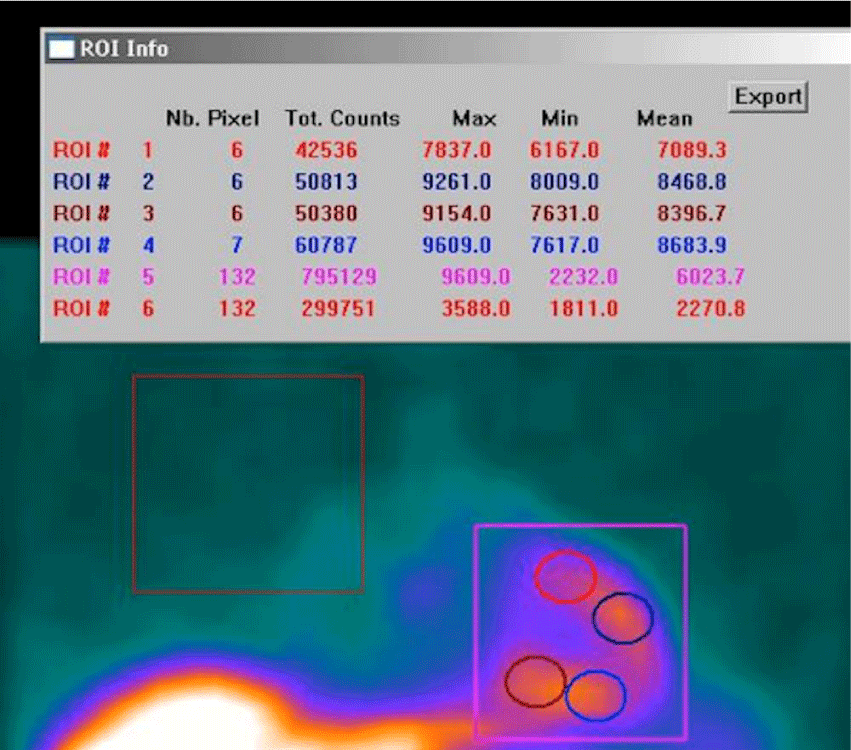This screenshot has height=750, width=851.
Task: Click max value 9154.0
Action: click(456, 213)
